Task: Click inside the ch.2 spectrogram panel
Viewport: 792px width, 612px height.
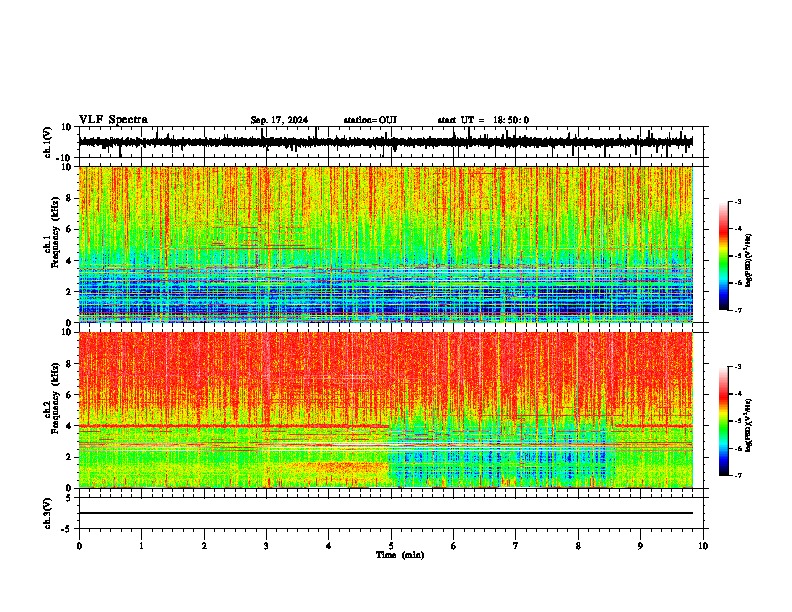Action: pyautogui.click(x=386, y=410)
